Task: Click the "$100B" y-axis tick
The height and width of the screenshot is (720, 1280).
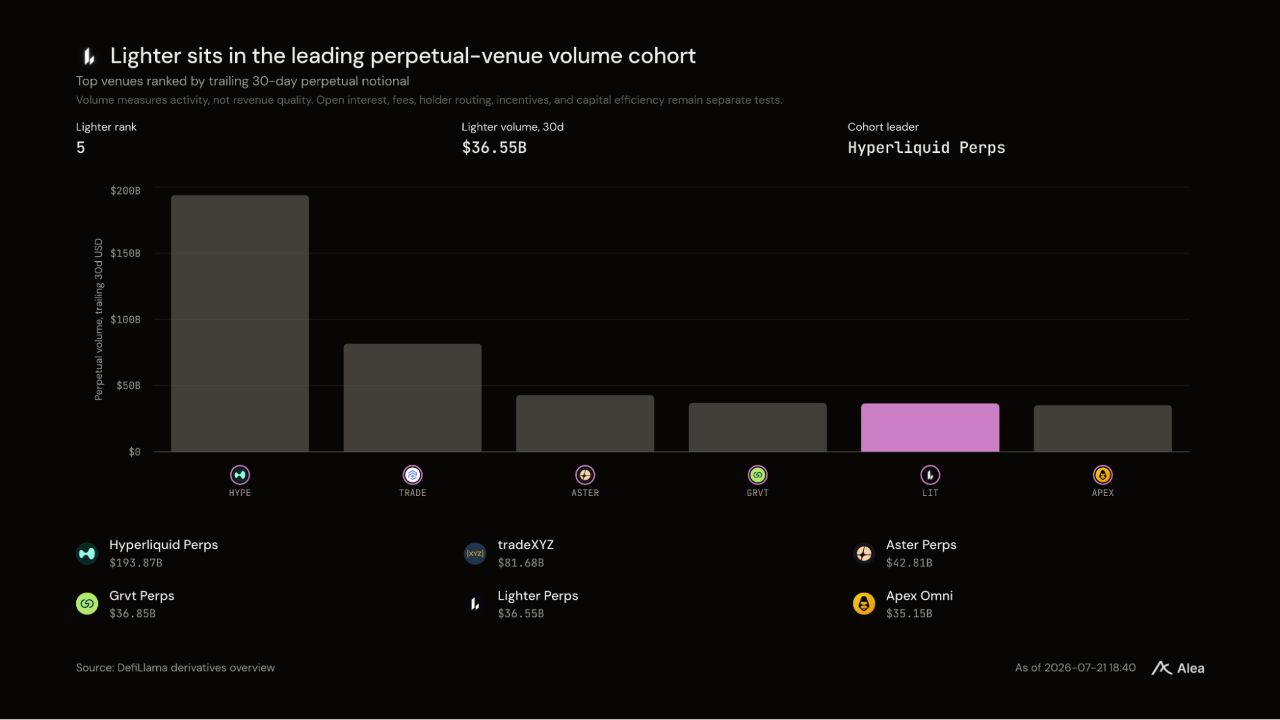Action: (x=126, y=320)
